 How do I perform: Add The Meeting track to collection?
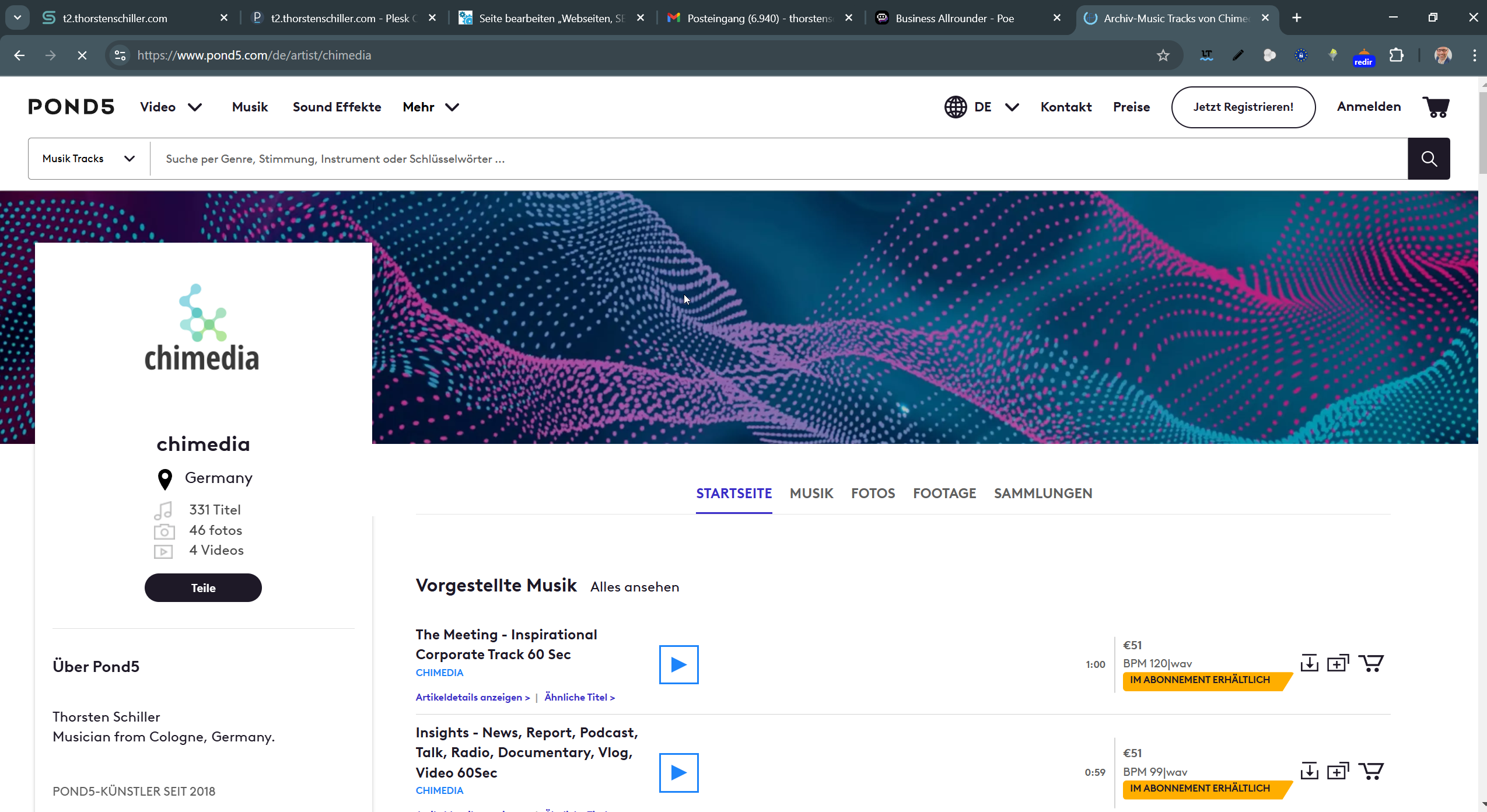point(1338,663)
